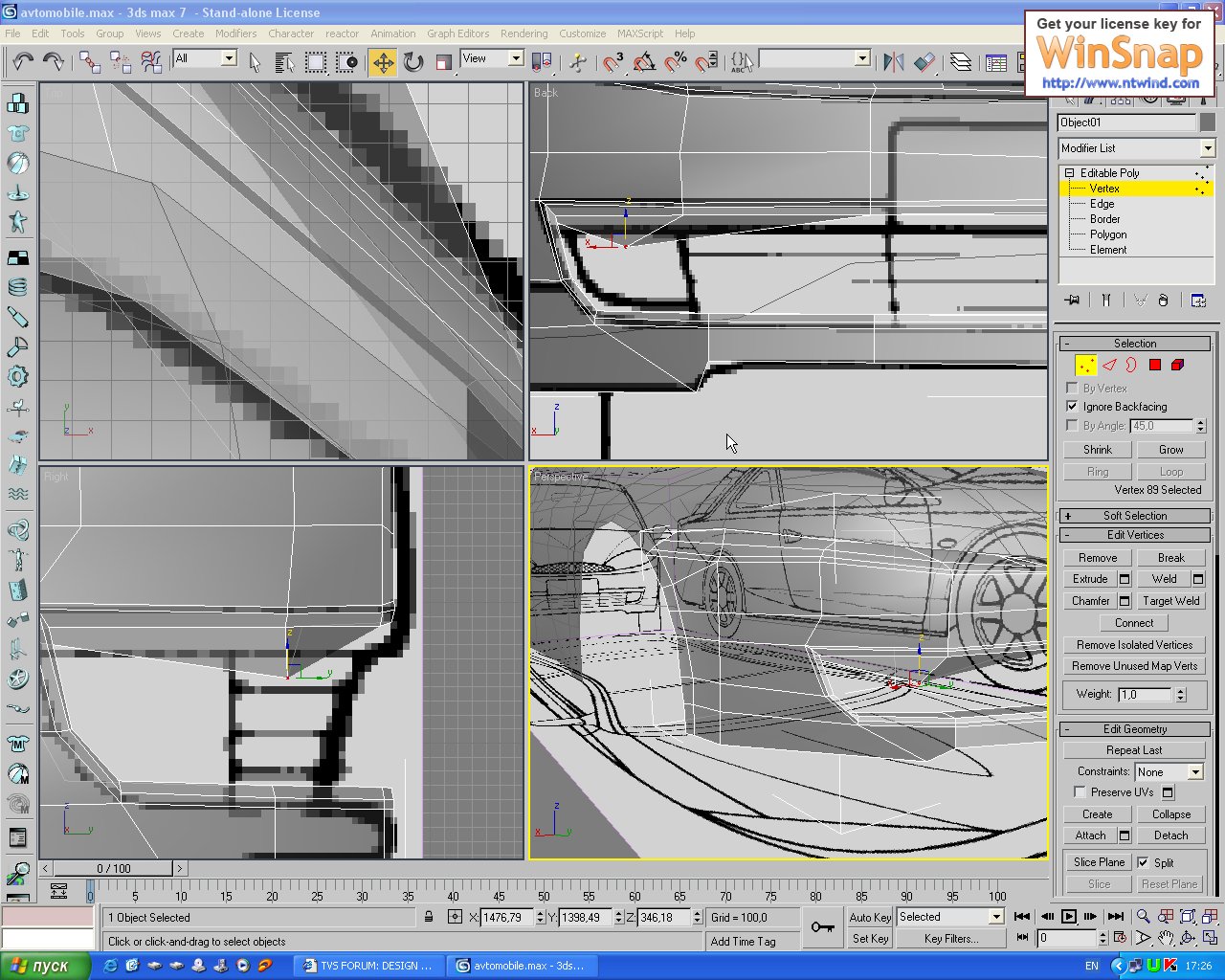
Task: Click the Auto Key button
Action: pos(870,917)
